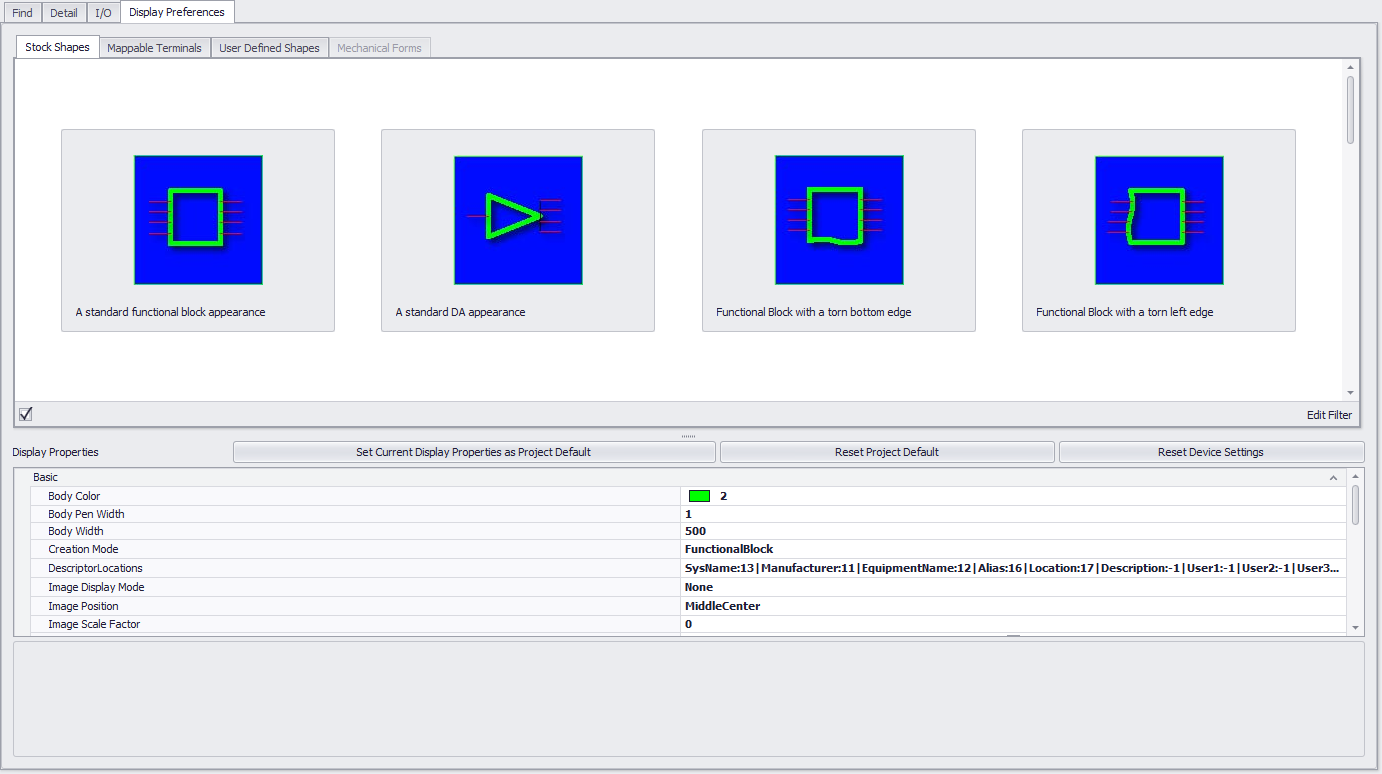Screen dimensions: 1382x774
Task: Select the Body Pen Width property
Action: click(x=86, y=514)
